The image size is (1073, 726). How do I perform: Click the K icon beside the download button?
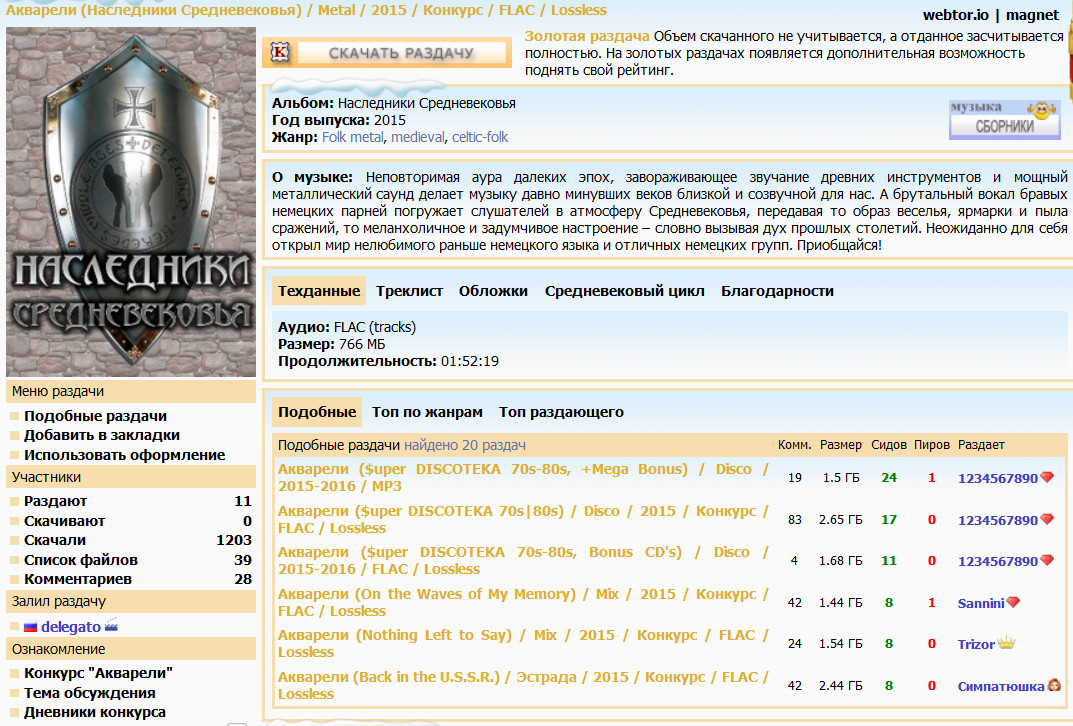[280, 52]
